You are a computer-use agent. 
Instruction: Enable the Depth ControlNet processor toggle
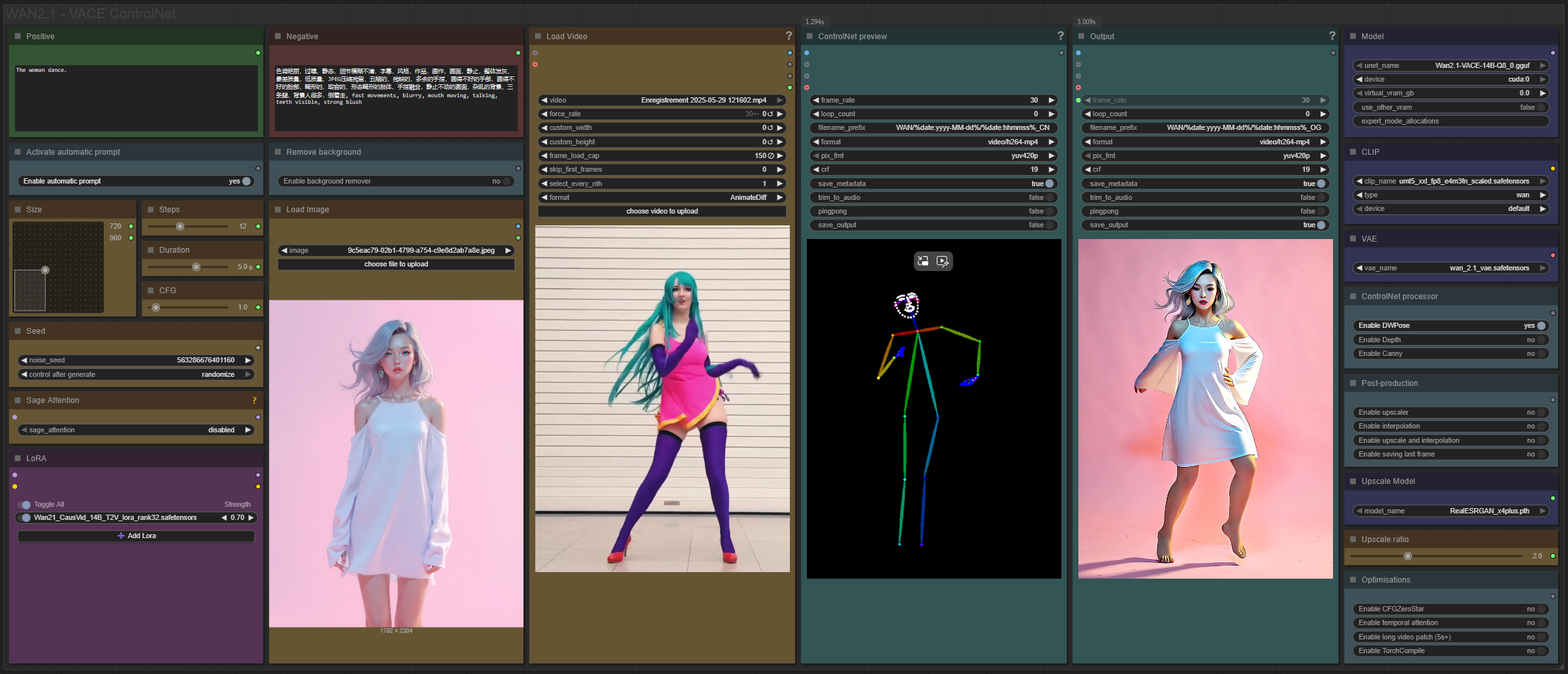pyautogui.click(x=1540, y=340)
